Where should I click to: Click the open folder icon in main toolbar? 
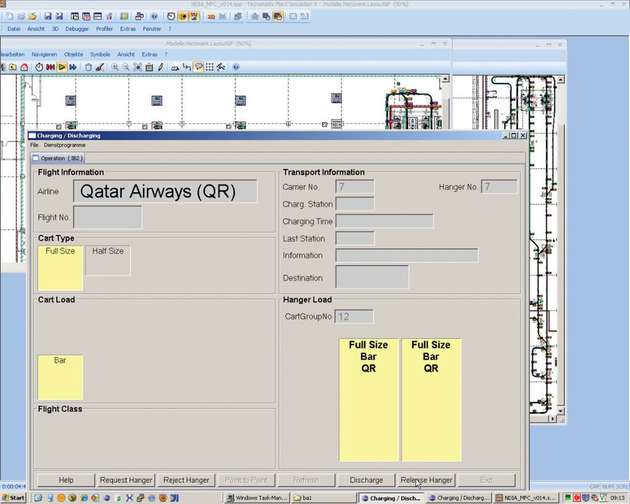[33, 16]
